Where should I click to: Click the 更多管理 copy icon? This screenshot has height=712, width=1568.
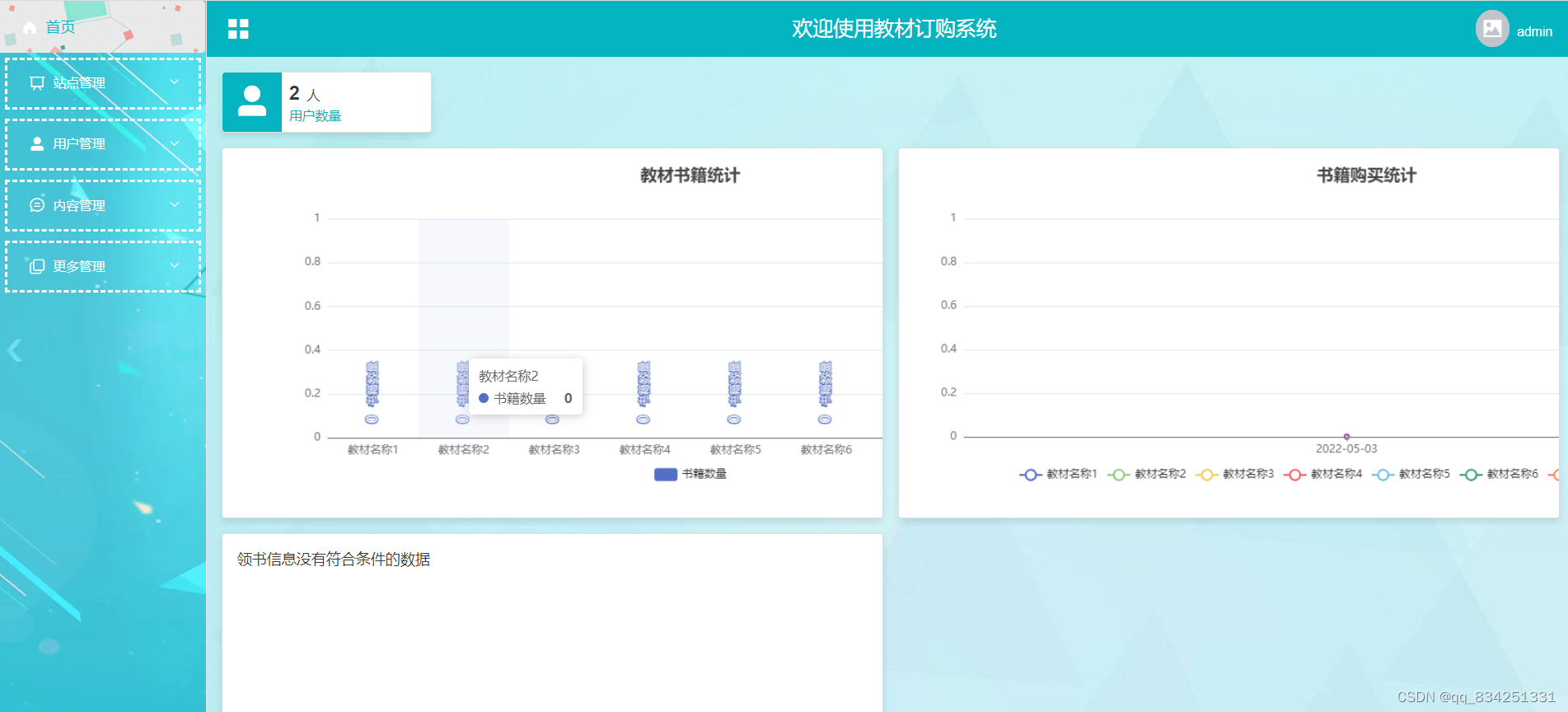coord(37,266)
